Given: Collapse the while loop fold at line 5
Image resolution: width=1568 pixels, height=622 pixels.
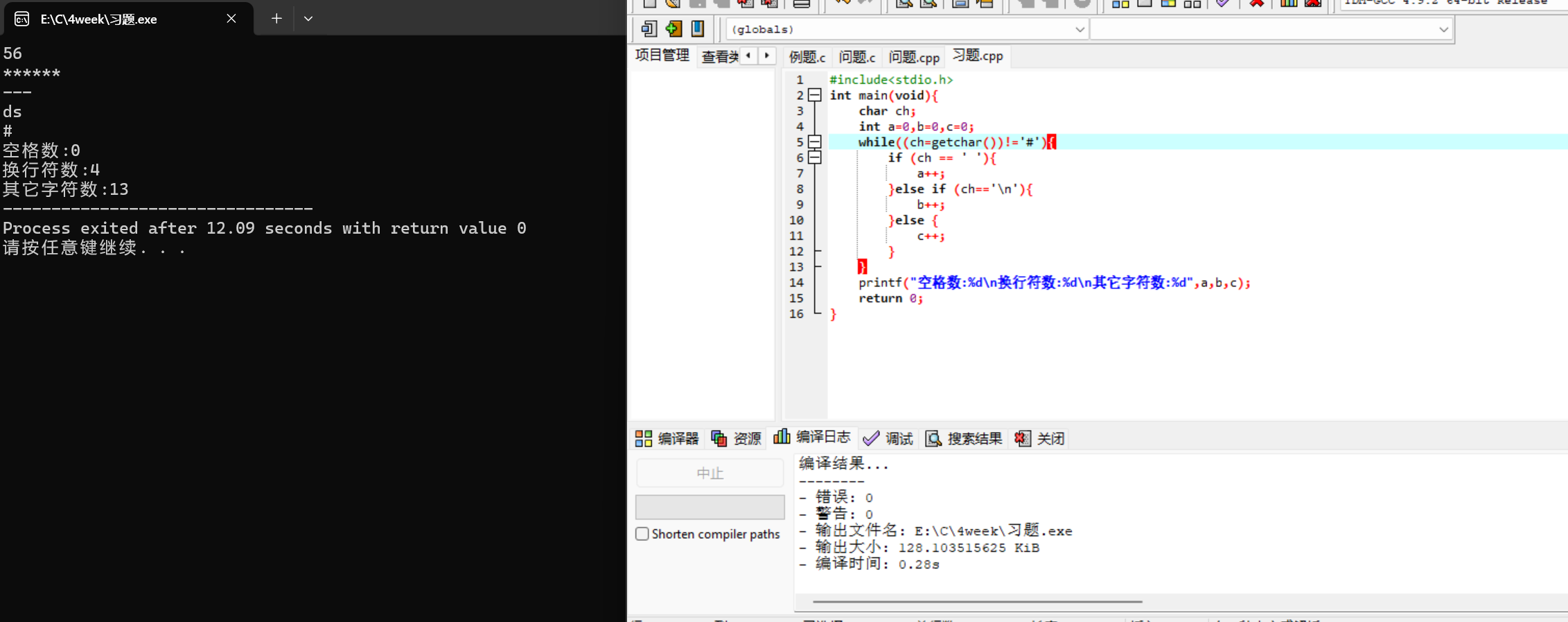Looking at the screenshot, I should [x=816, y=141].
